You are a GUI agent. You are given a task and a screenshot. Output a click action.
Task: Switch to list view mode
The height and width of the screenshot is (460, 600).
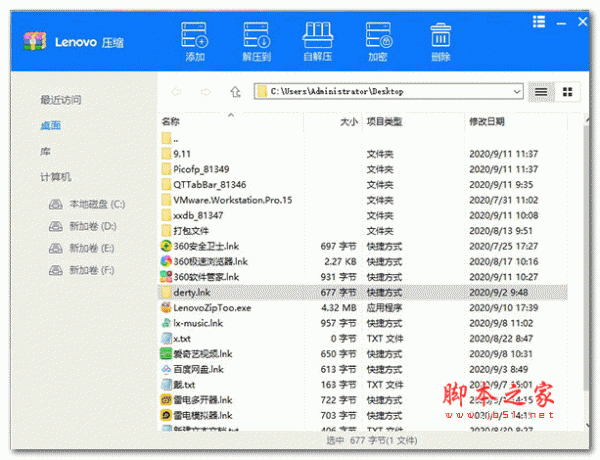(541, 92)
